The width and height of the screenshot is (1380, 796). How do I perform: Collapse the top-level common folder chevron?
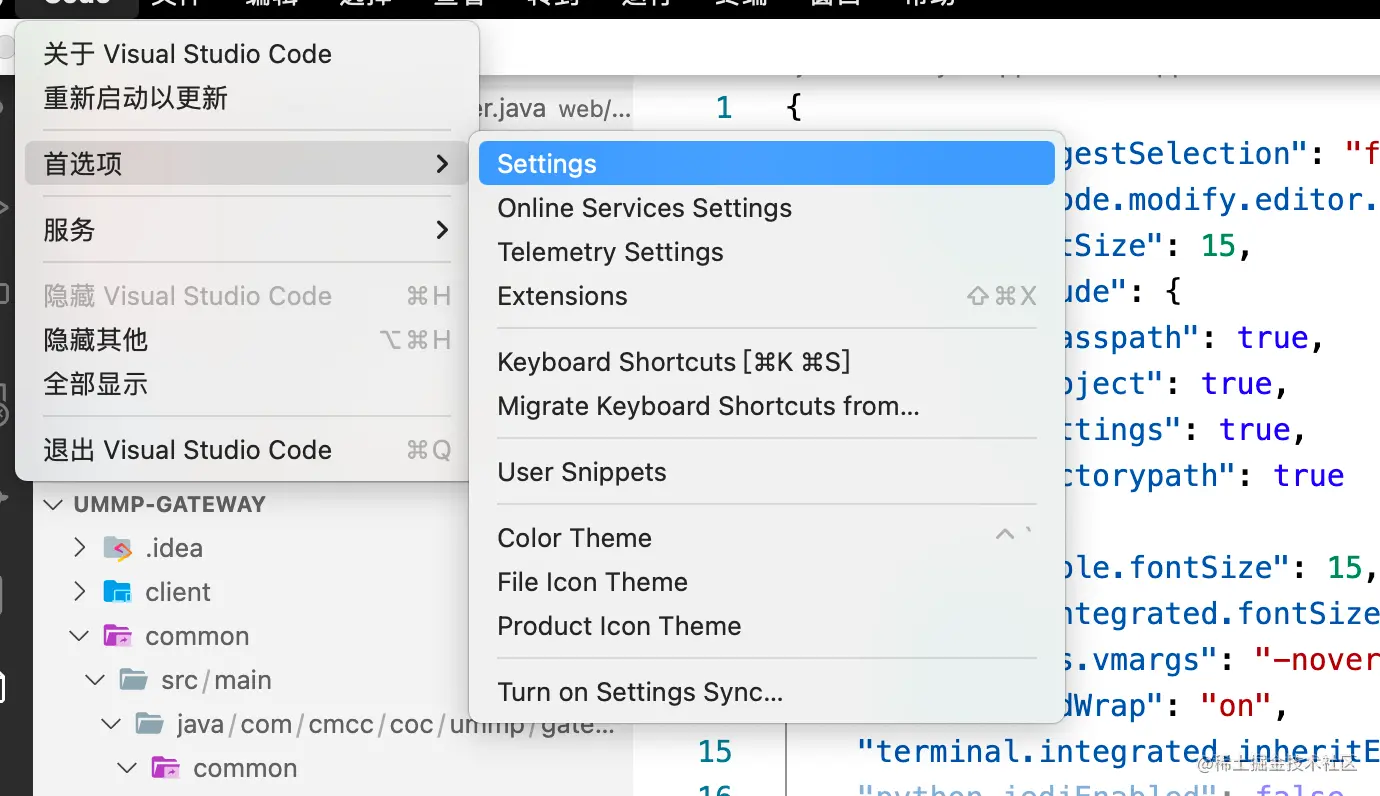pyautogui.click(x=80, y=636)
